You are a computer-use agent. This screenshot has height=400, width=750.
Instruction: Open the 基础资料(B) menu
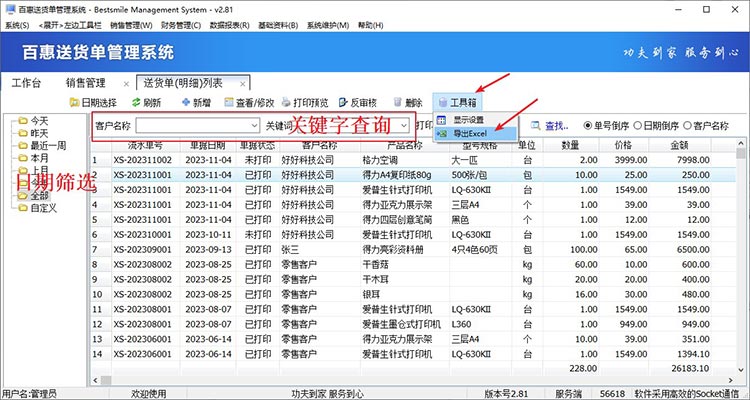point(278,25)
